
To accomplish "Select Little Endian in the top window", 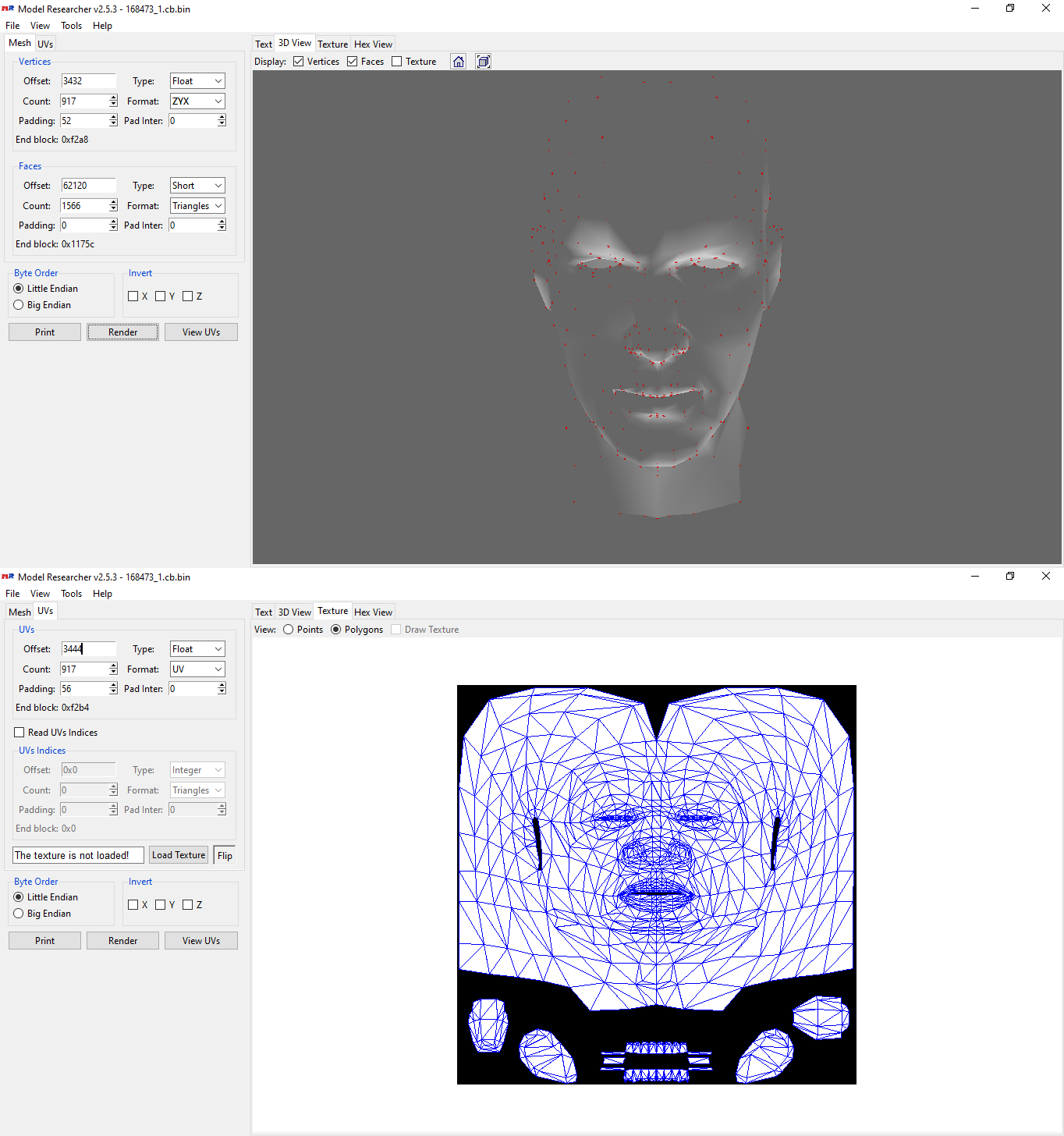I will tap(19, 289).
